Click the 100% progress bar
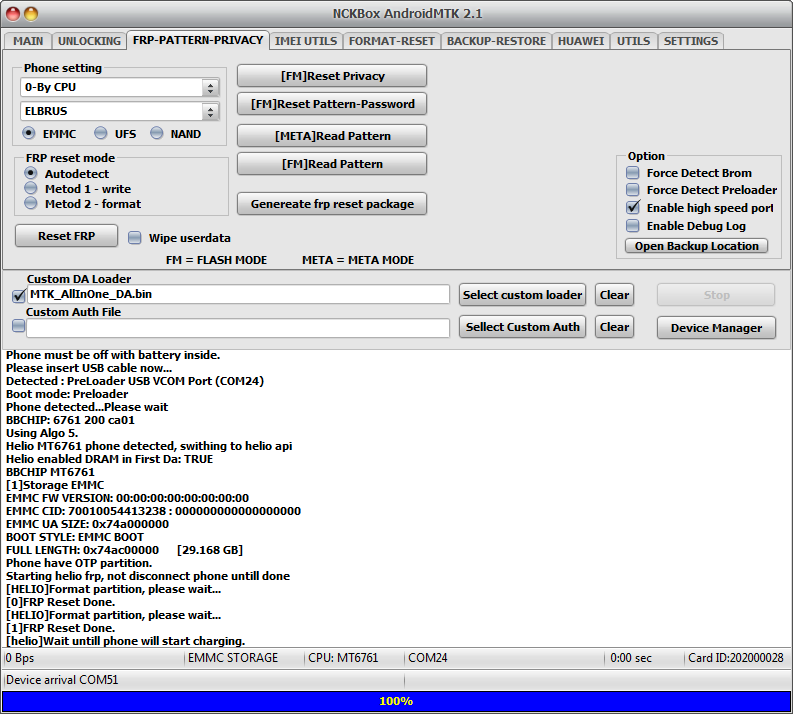Viewport: 793px width, 714px height. (396, 701)
